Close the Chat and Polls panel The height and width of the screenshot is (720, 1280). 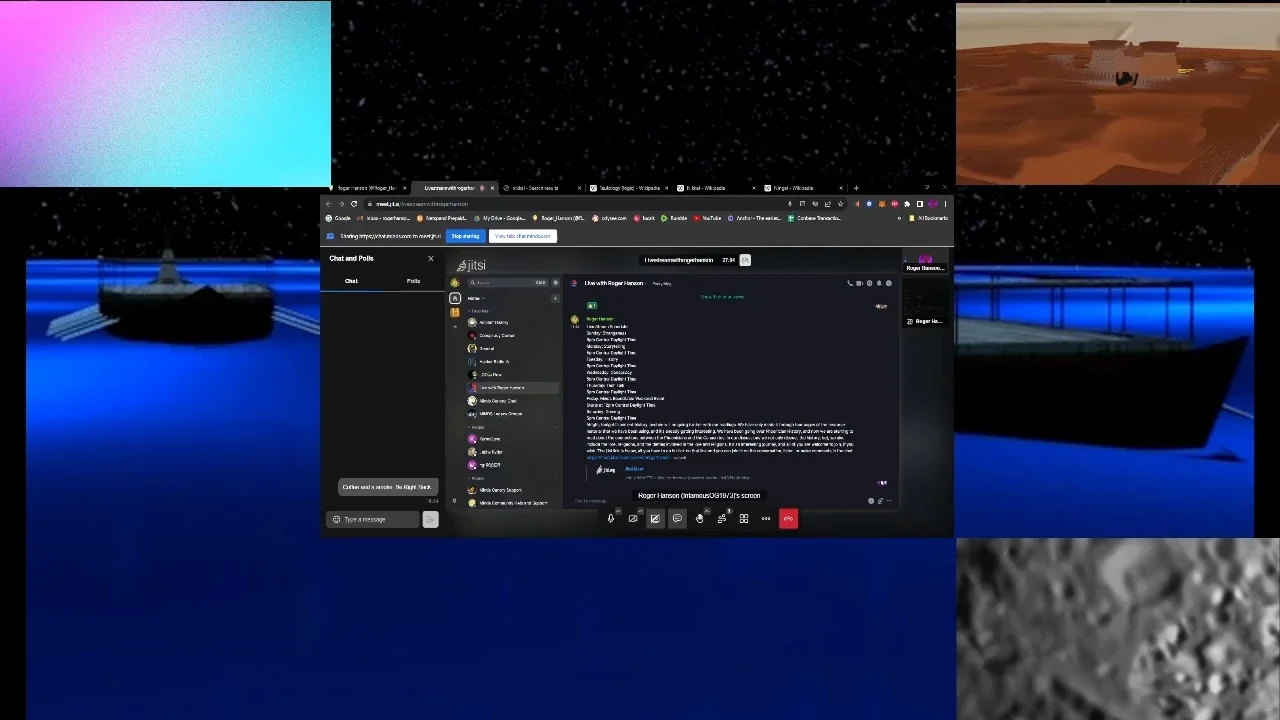pos(431,258)
